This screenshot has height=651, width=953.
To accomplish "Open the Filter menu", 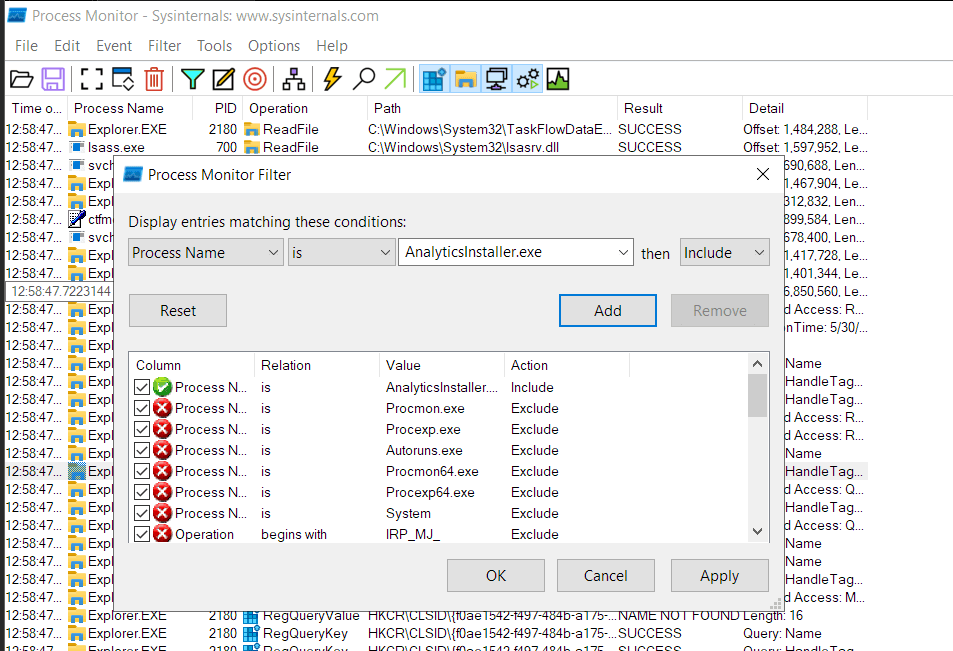I will (x=165, y=46).
